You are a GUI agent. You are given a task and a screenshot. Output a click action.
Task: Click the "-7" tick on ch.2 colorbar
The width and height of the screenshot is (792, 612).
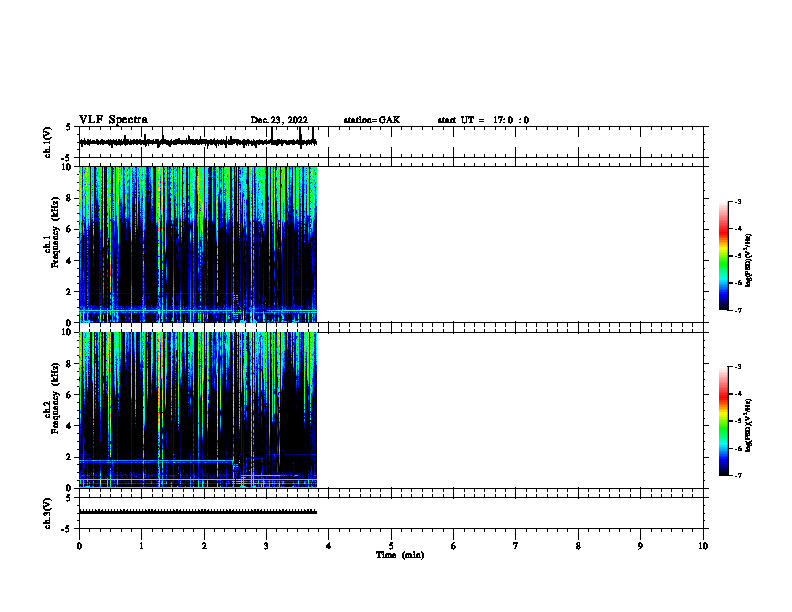(737, 476)
